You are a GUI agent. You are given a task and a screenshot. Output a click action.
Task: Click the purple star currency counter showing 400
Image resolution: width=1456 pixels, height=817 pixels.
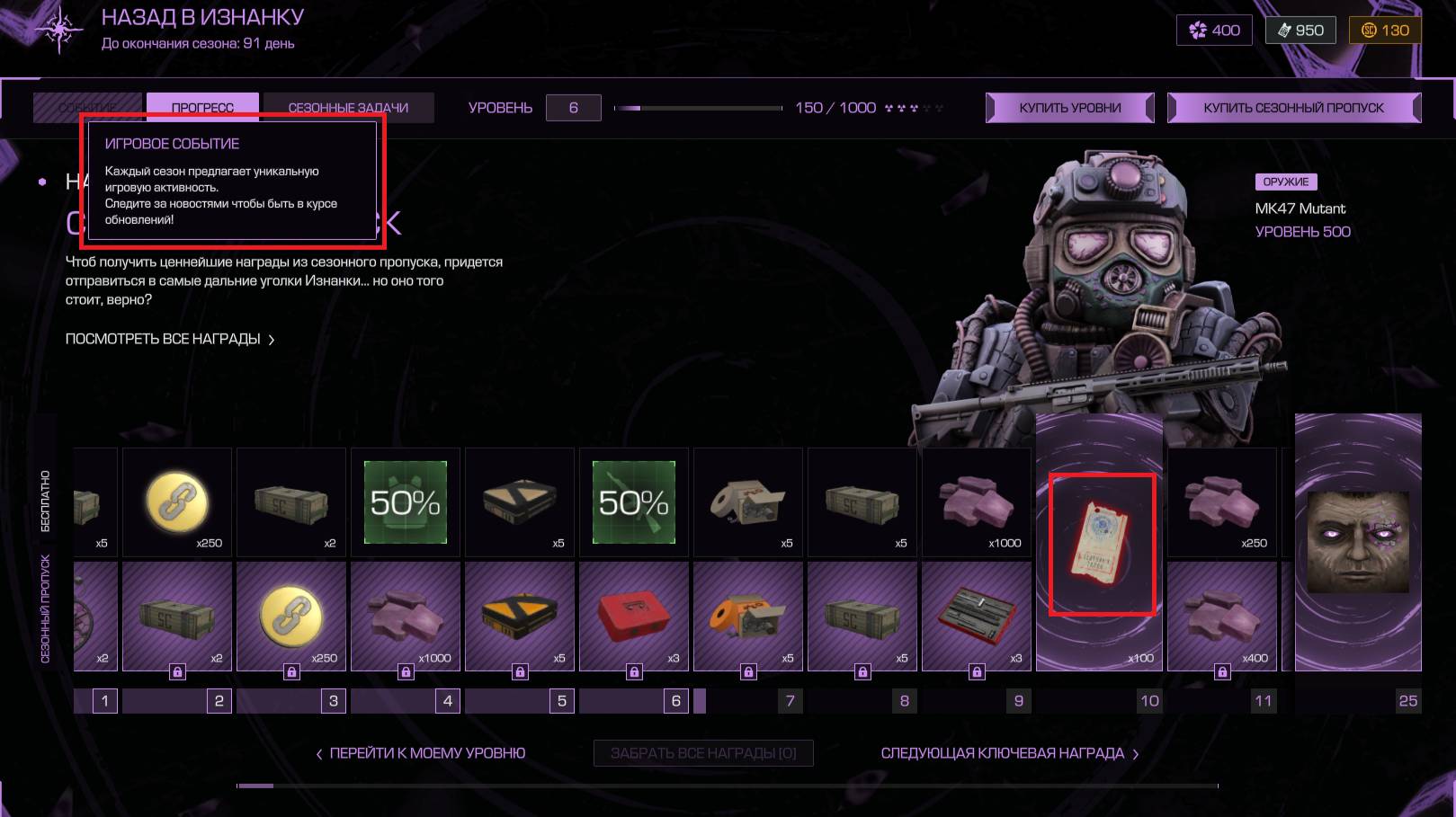[x=1214, y=30]
